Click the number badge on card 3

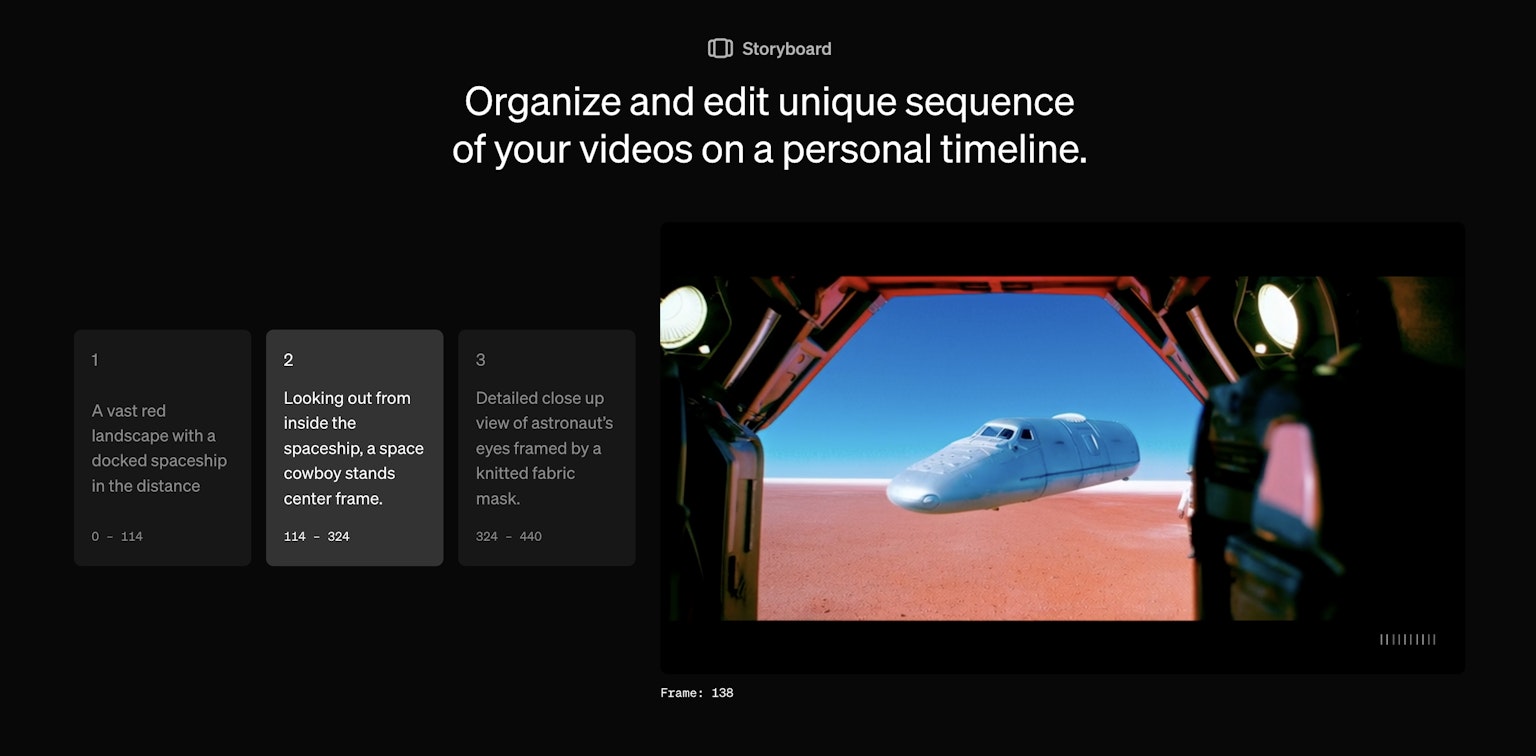[479, 360]
